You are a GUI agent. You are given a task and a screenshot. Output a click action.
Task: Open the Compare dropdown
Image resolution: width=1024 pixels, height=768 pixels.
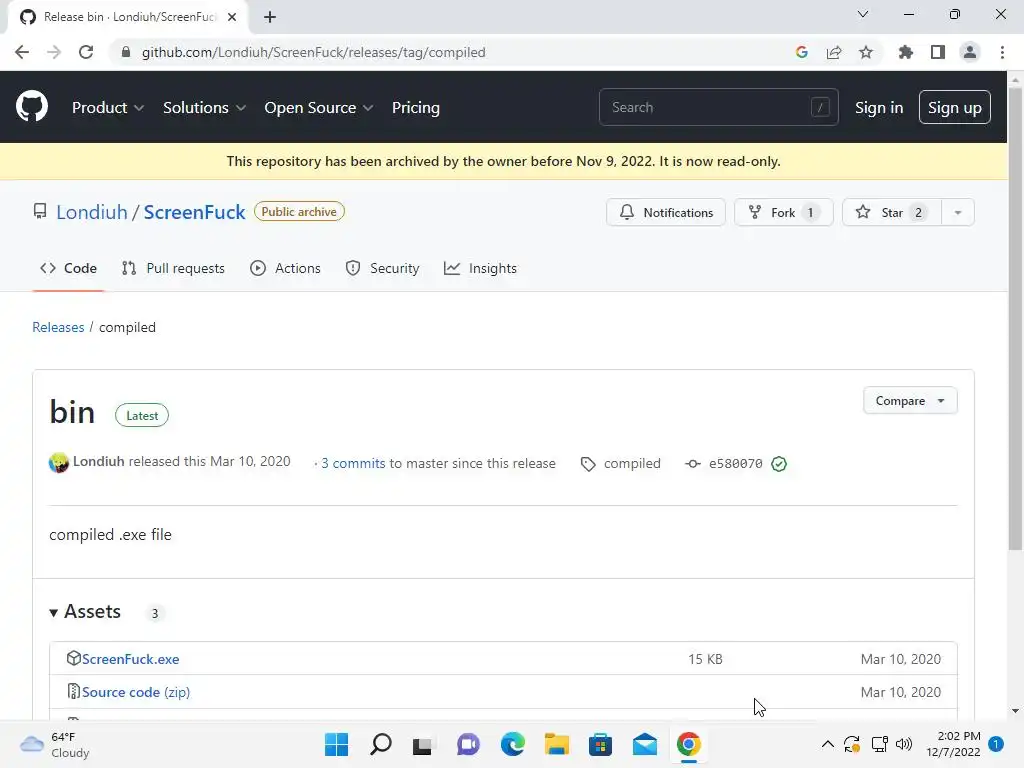[x=910, y=400]
